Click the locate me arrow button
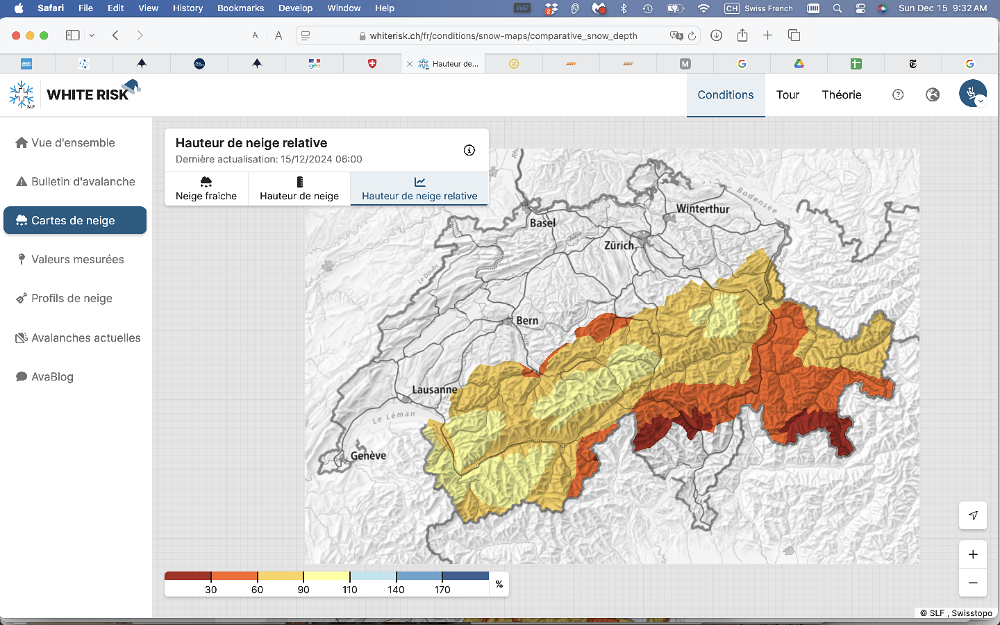The width and height of the screenshot is (1000, 625). 973,514
